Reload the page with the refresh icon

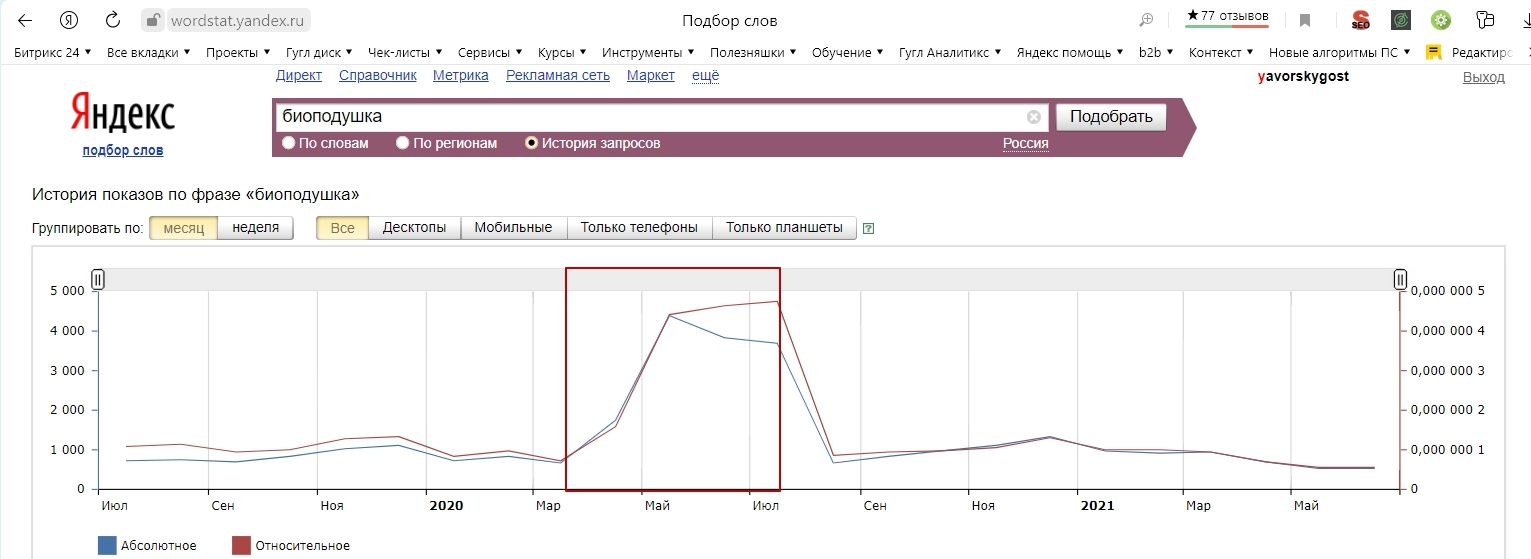[113, 20]
